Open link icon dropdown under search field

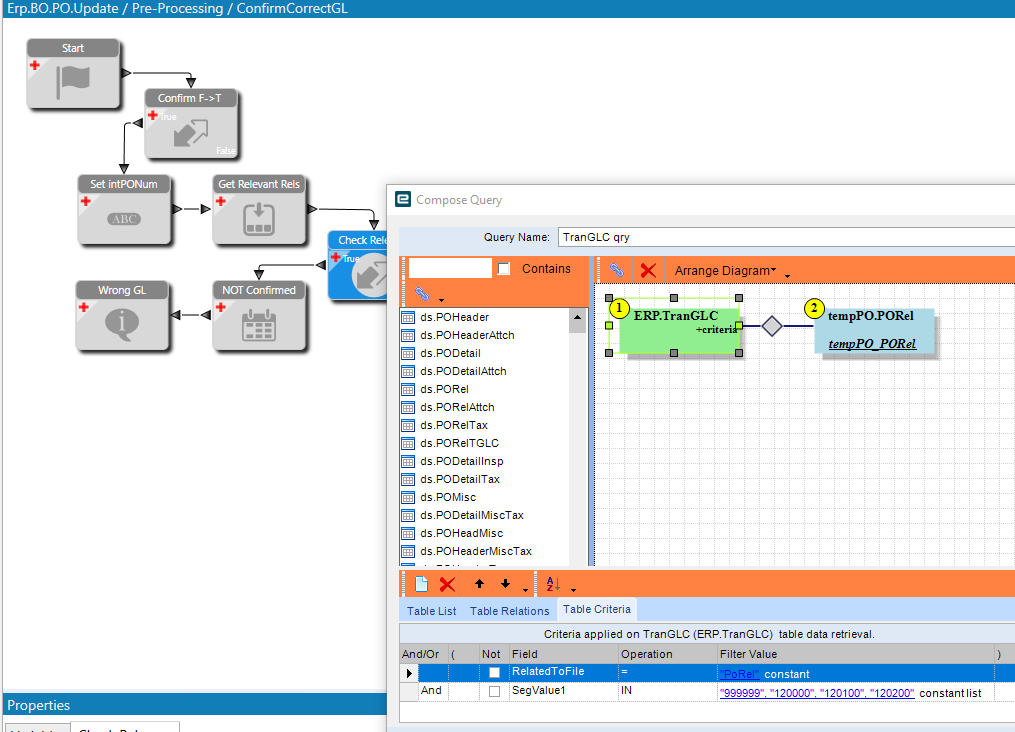pyautogui.click(x=441, y=300)
